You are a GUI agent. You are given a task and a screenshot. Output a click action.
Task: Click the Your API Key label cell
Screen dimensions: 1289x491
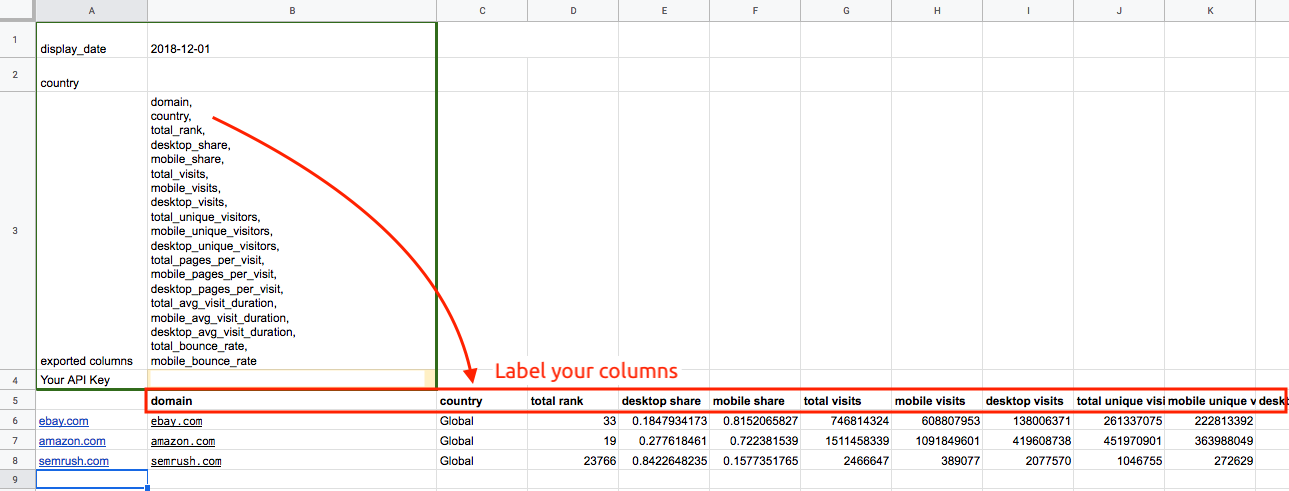(x=92, y=380)
